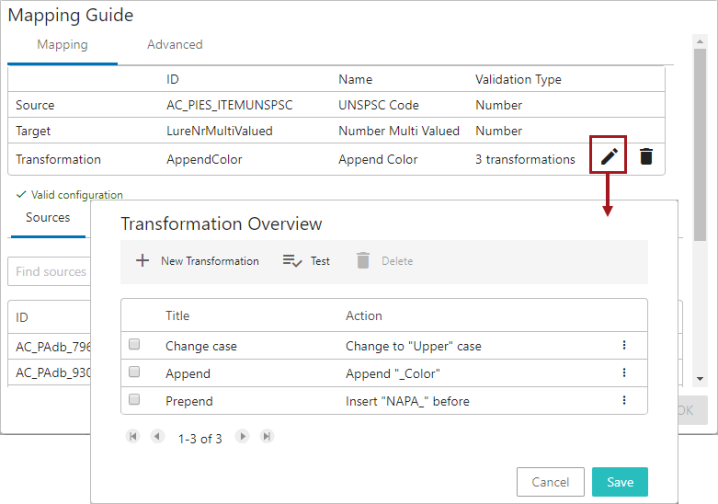Click the Target row label
718x504 pixels.
coord(33,131)
